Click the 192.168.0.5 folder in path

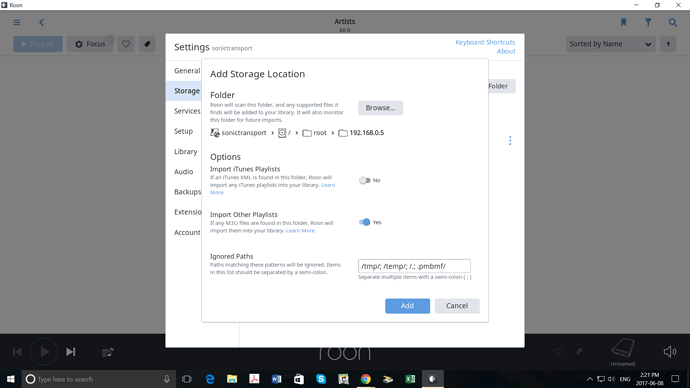[361, 133]
